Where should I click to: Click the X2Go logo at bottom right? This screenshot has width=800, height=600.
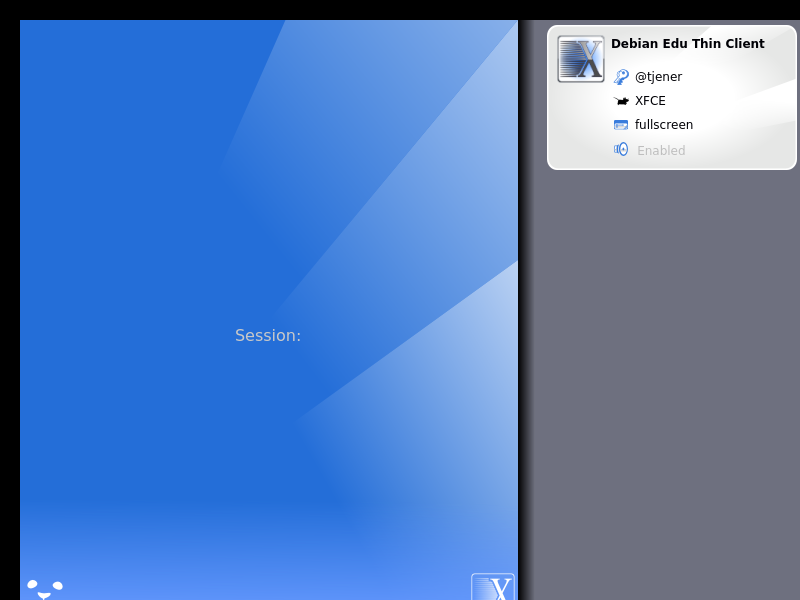click(493, 587)
